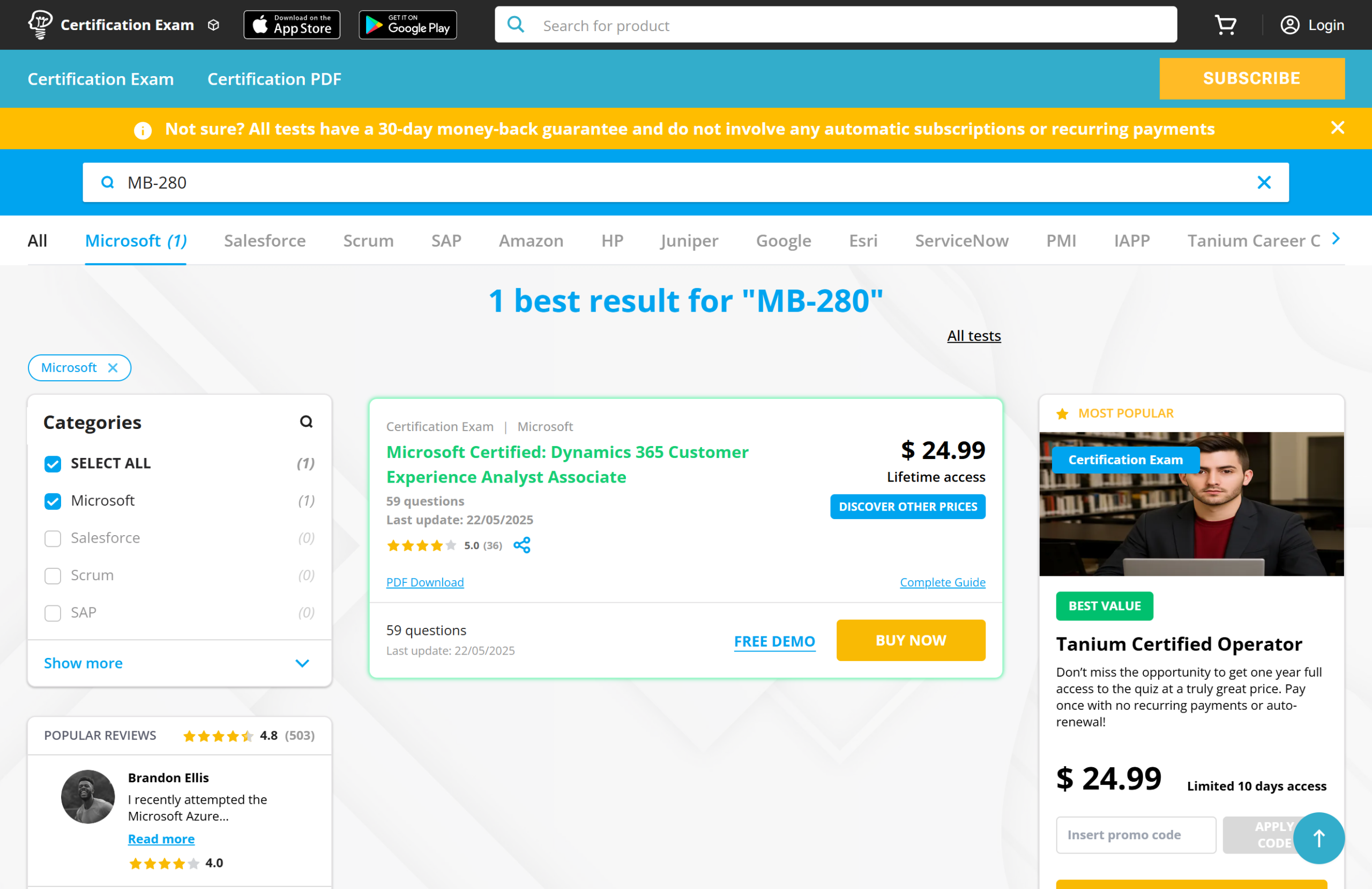The height and width of the screenshot is (889, 1372).
Task: Open the Certification PDF menu item
Action: [274, 79]
